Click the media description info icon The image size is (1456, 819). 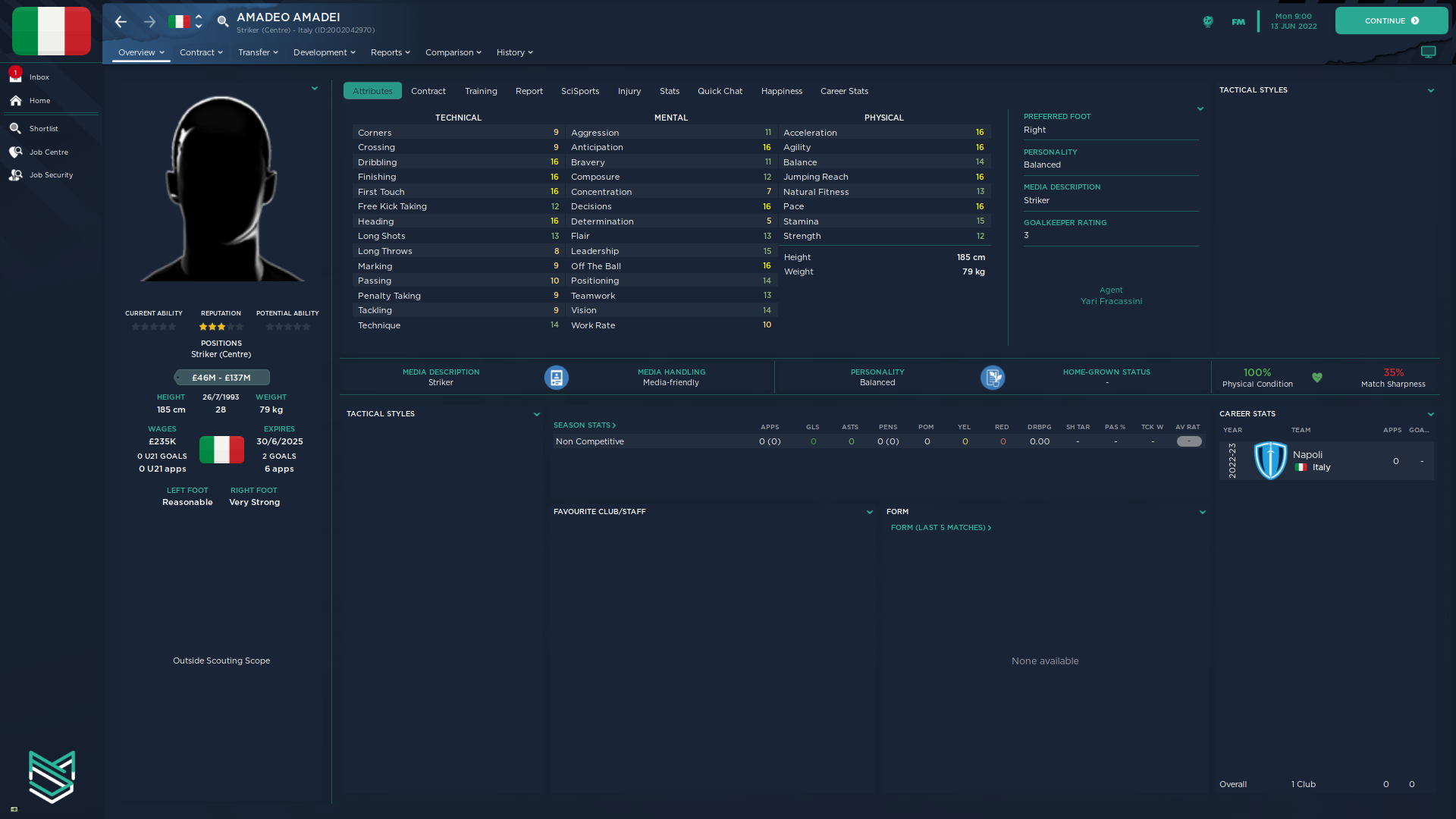[556, 377]
